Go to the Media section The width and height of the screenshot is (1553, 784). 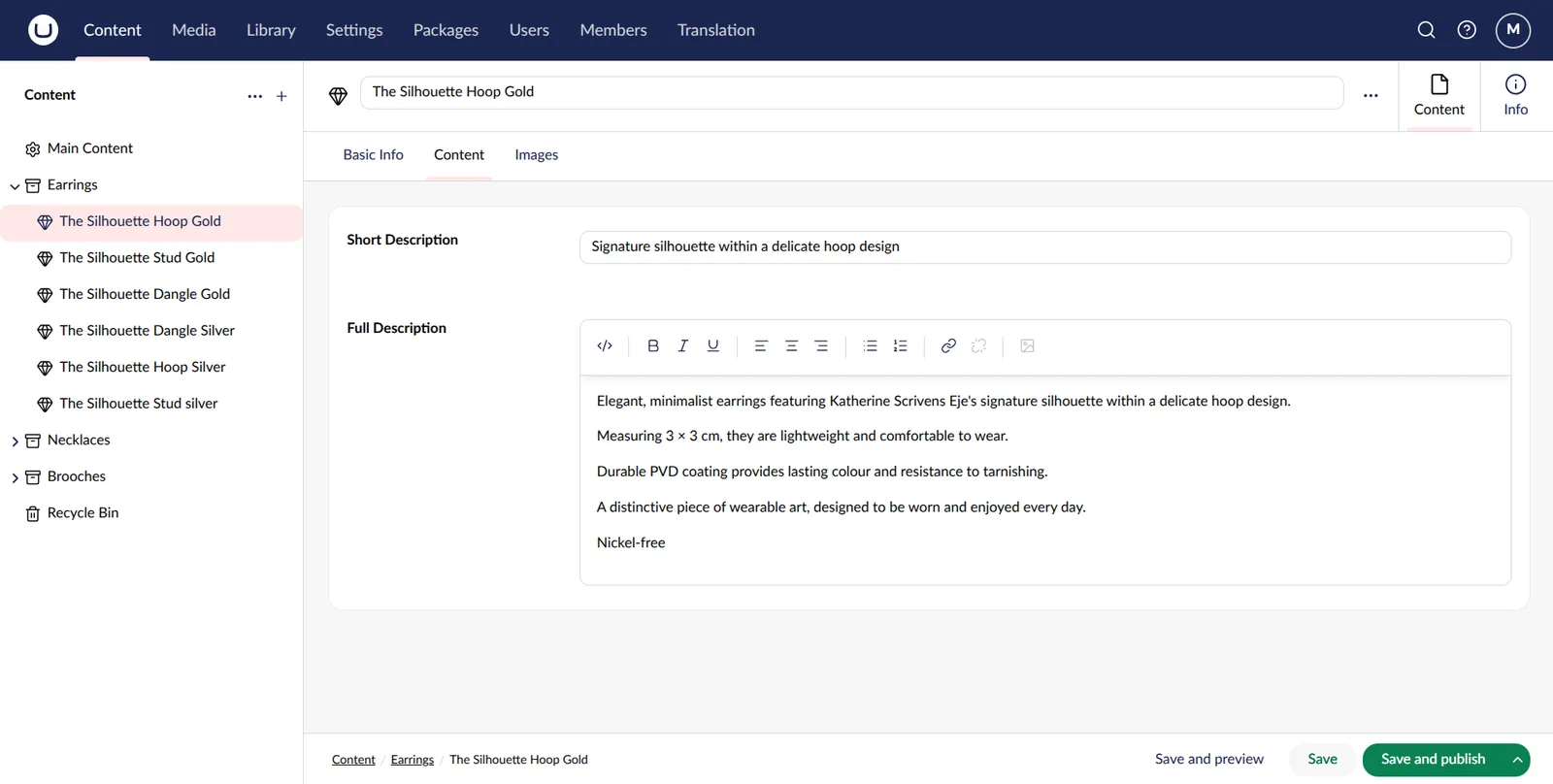click(194, 30)
